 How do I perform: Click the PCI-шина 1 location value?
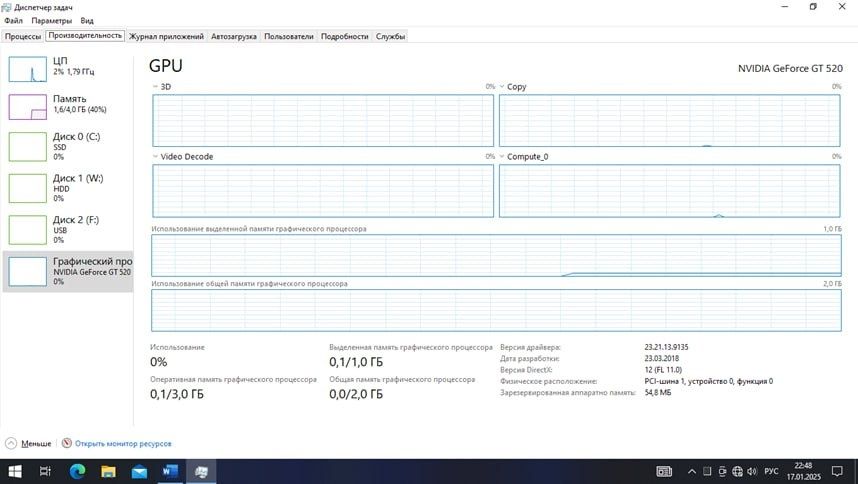pyautogui.click(x=709, y=381)
